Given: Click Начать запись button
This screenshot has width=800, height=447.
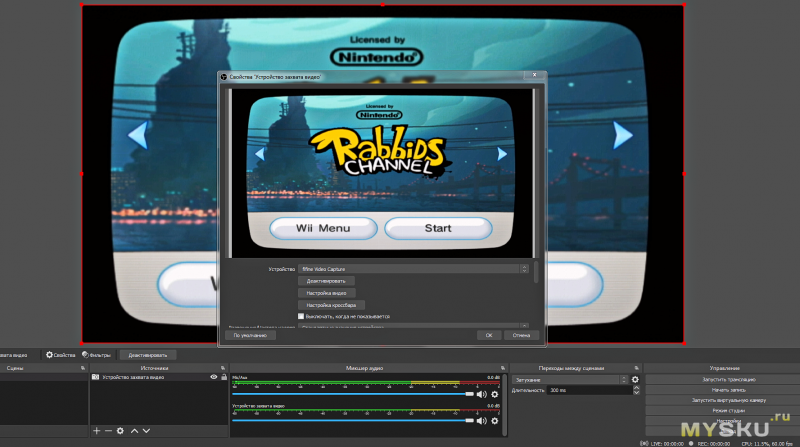Looking at the screenshot, I should pyautogui.click(x=729, y=390).
